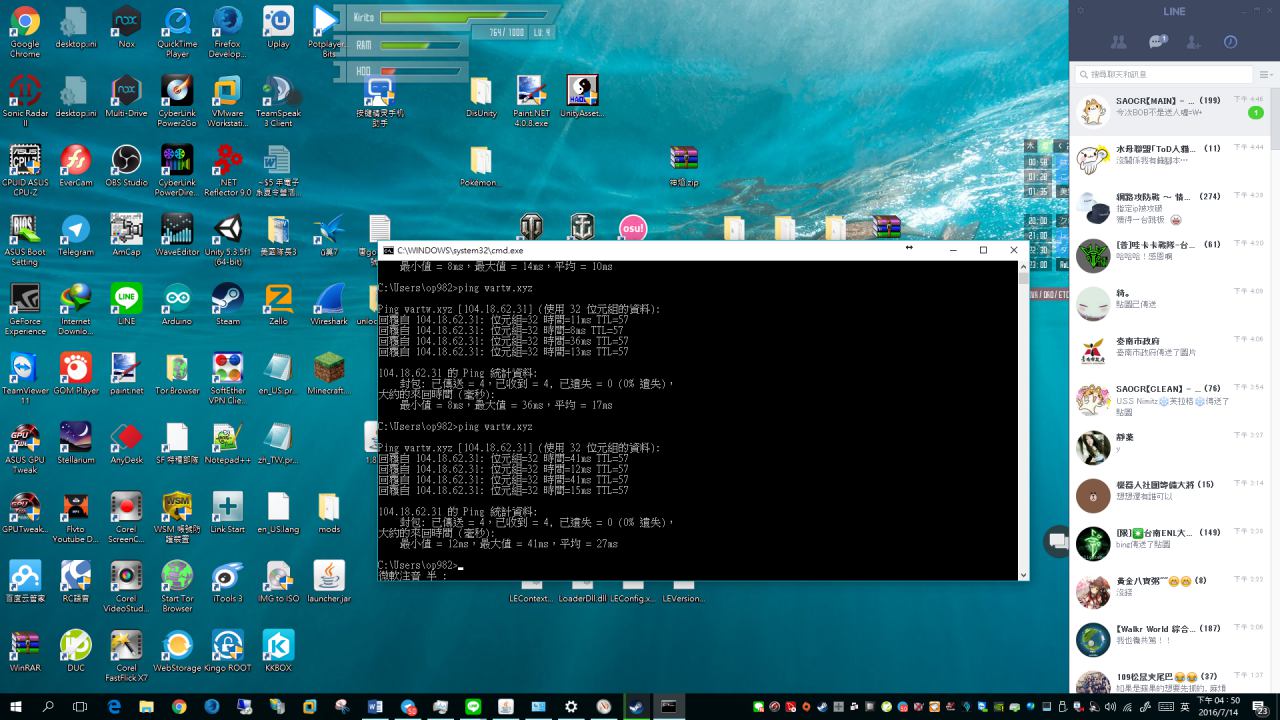Expand the chat list sort dropdown

pos(1265,74)
